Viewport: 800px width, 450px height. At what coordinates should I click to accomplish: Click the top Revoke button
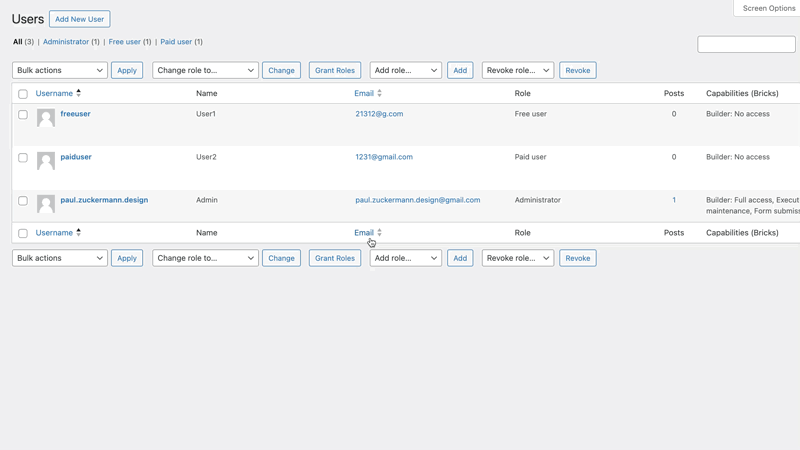tap(578, 70)
